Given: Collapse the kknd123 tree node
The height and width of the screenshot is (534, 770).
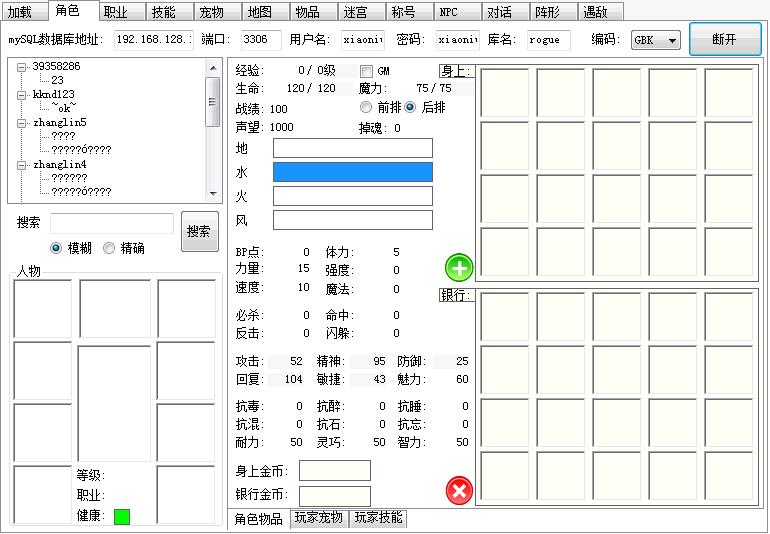Looking at the screenshot, I should click(x=22, y=94).
